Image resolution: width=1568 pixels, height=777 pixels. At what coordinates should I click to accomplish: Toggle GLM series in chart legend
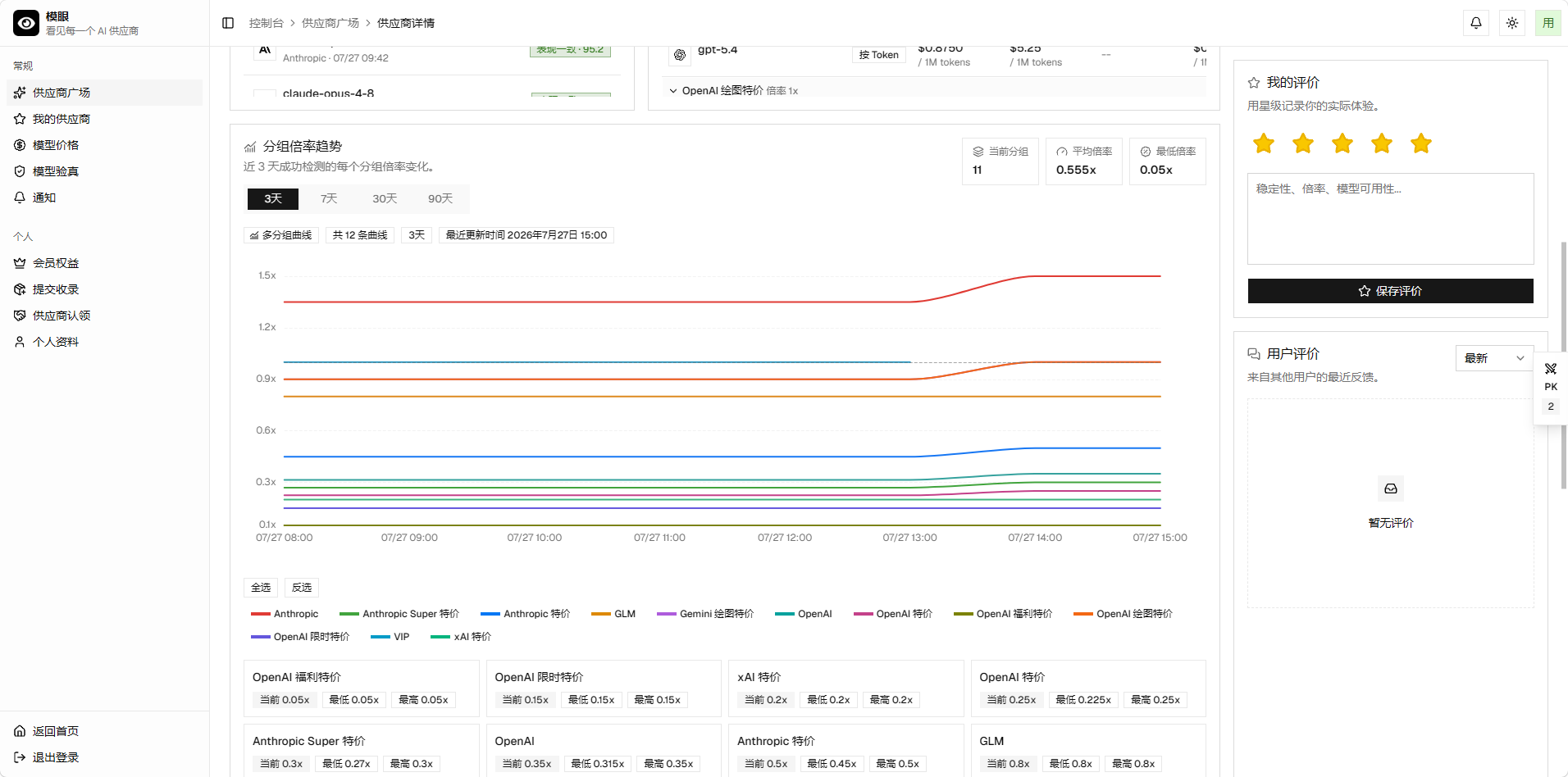tap(613, 614)
